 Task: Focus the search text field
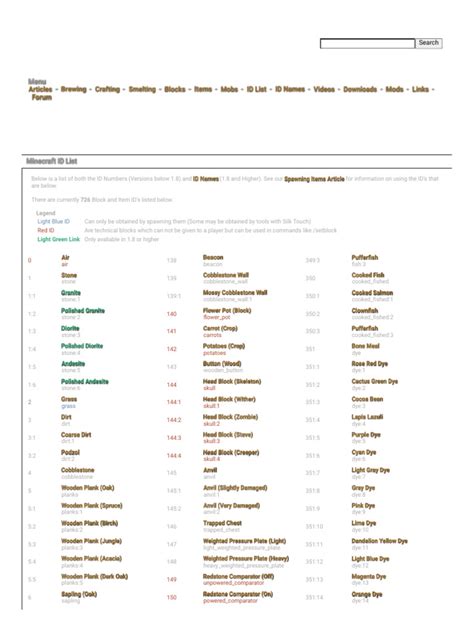tap(367, 44)
